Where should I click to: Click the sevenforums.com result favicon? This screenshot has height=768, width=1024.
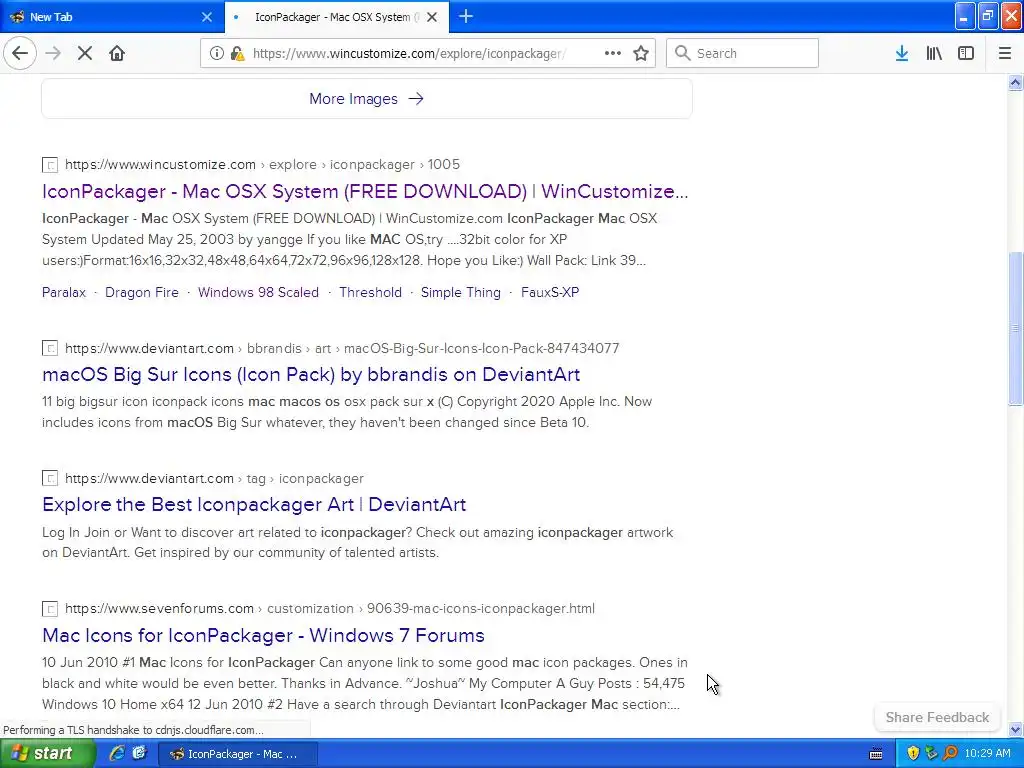coord(50,609)
